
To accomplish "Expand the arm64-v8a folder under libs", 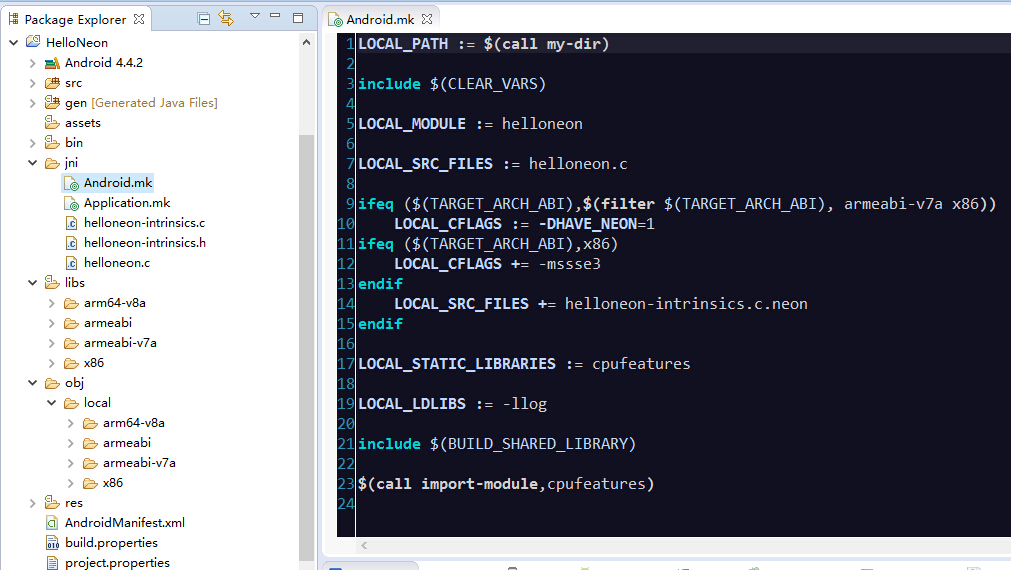I will pyautogui.click(x=52, y=303).
